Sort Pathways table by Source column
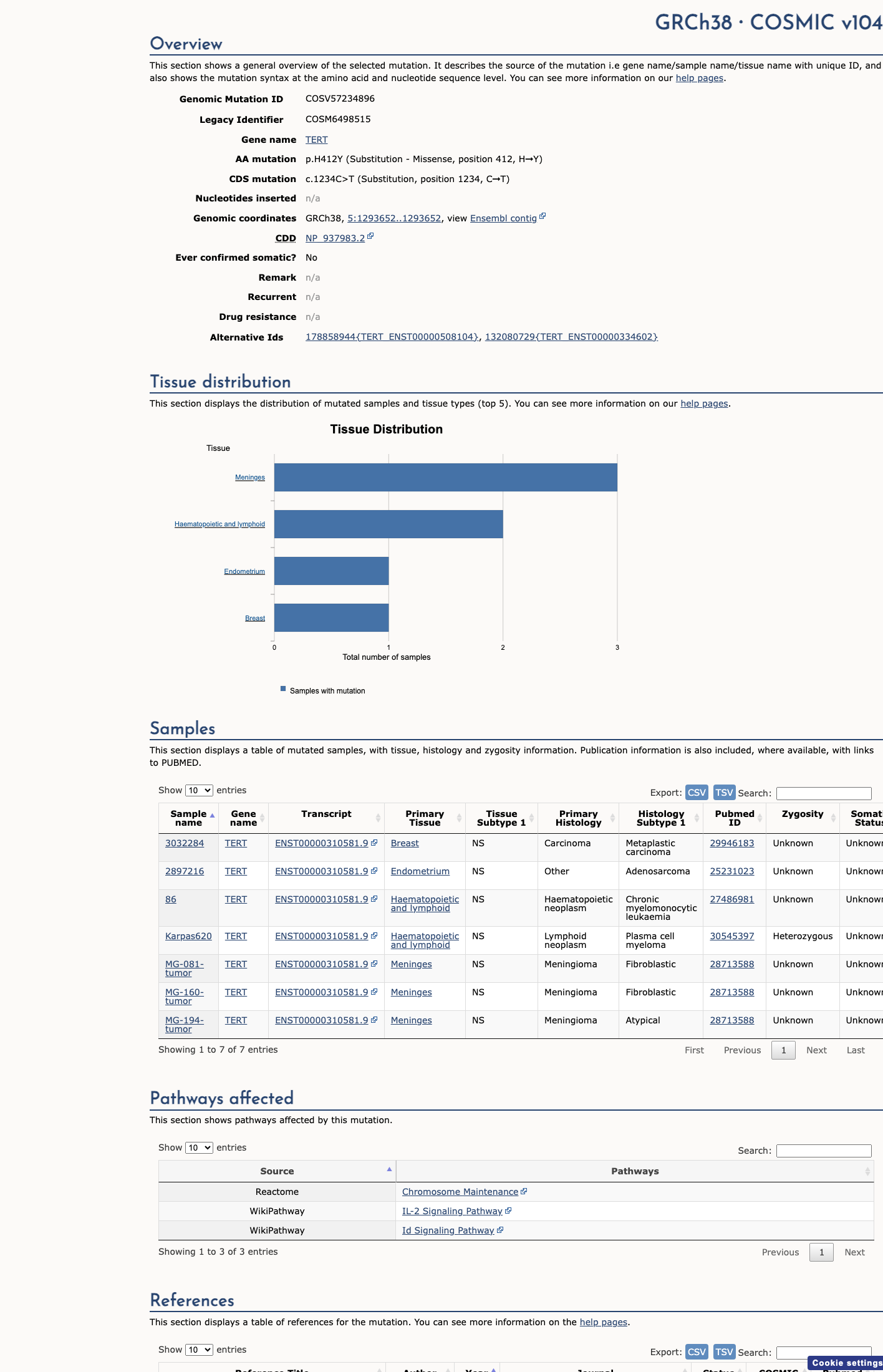883x1372 pixels. pos(277,1171)
